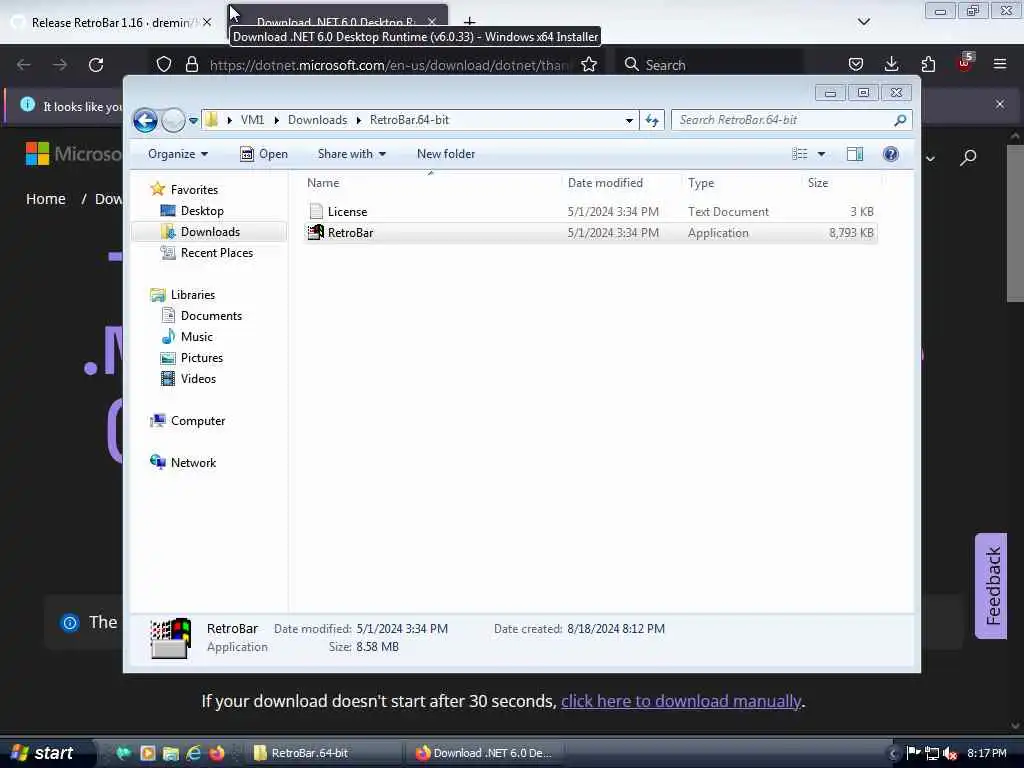Click the Firefox reload button
Viewport: 1024px width, 768px height.
pos(96,65)
